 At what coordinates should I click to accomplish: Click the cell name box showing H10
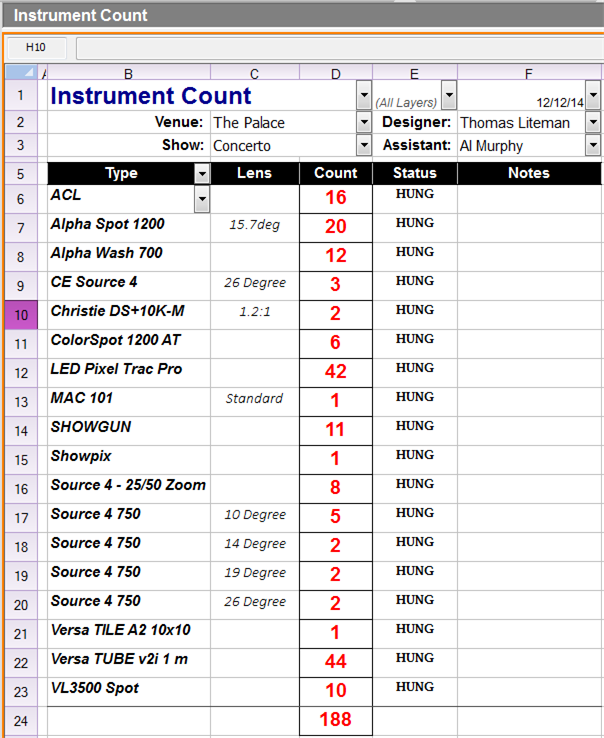click(36, 48)
